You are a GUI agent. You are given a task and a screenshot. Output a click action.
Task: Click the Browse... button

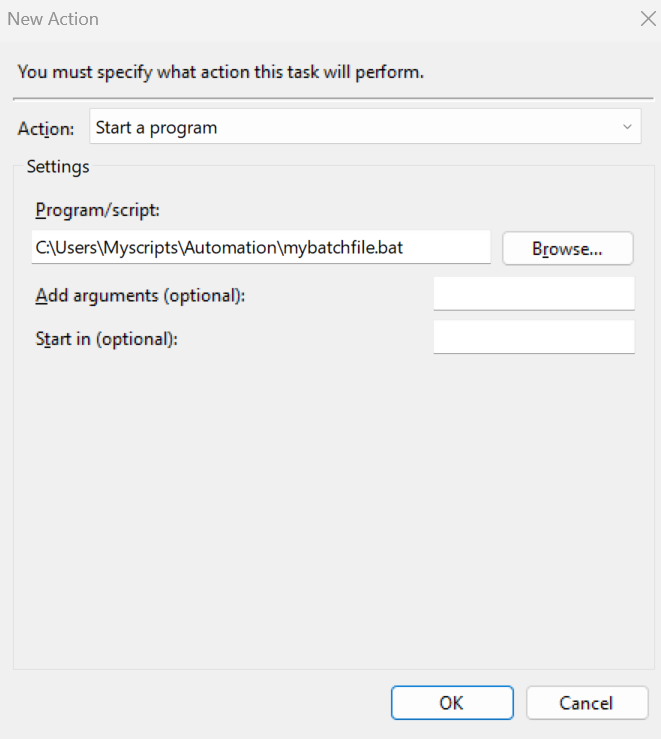click(x=567, y=248)
